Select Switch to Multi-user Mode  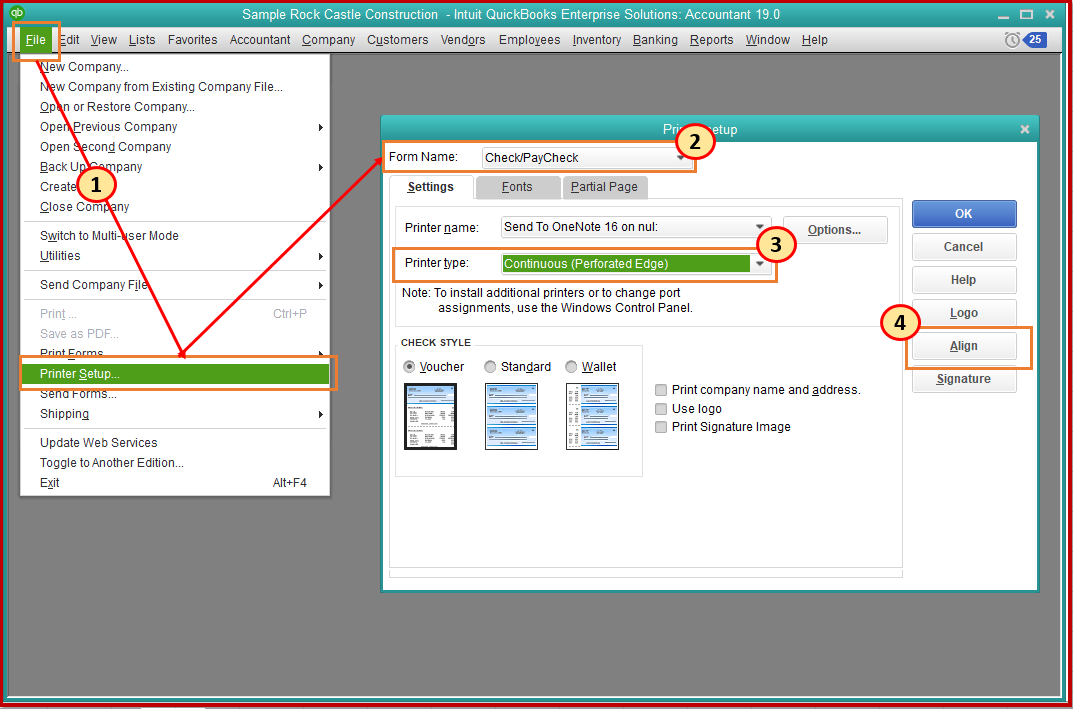(x=174, y=235)
